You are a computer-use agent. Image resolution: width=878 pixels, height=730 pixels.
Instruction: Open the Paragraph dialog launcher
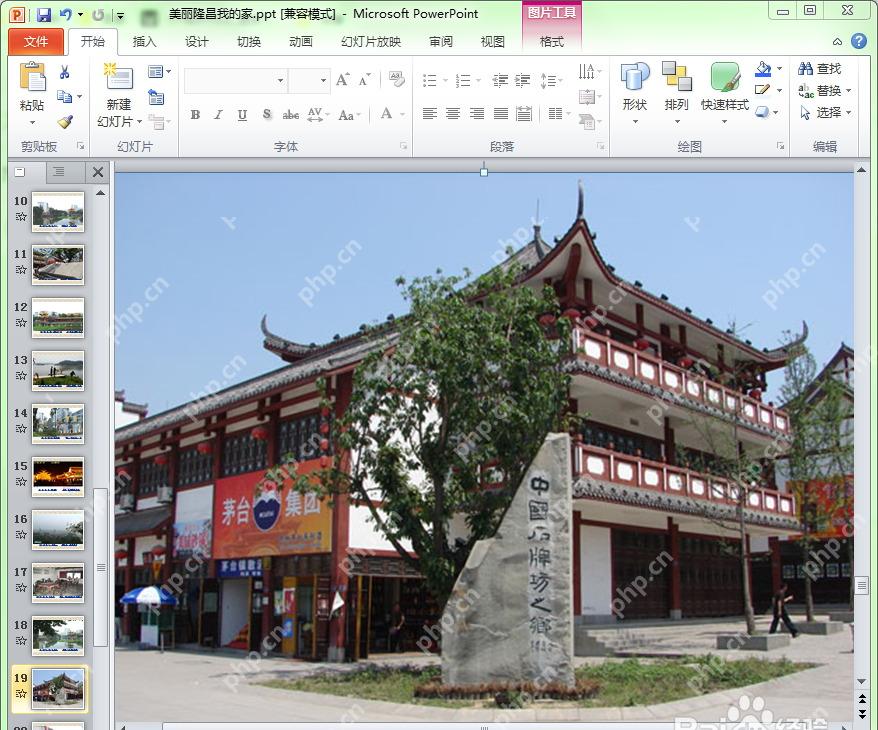point(601,146)
